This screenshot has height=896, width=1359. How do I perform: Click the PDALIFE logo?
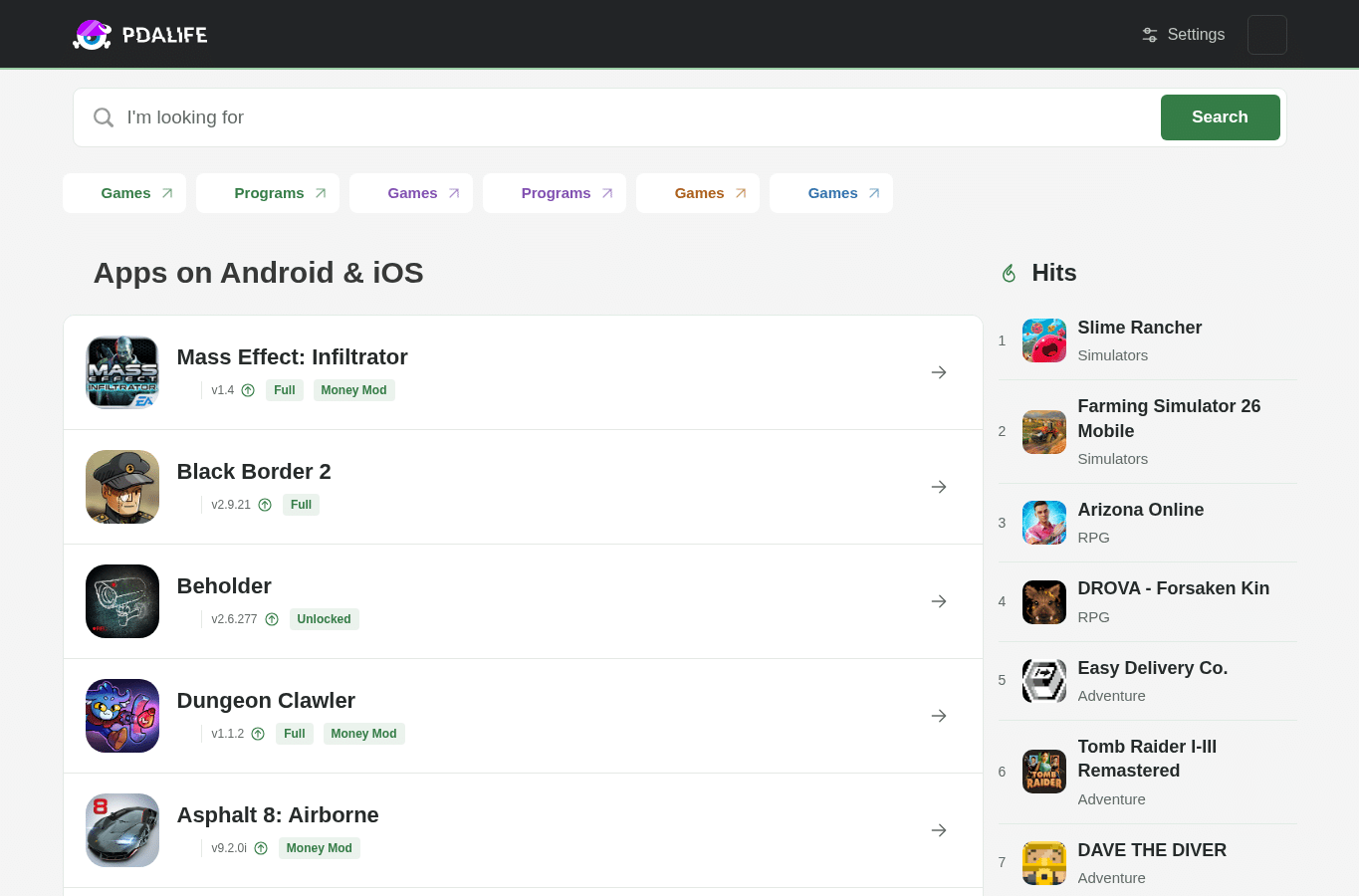[140, 35]
